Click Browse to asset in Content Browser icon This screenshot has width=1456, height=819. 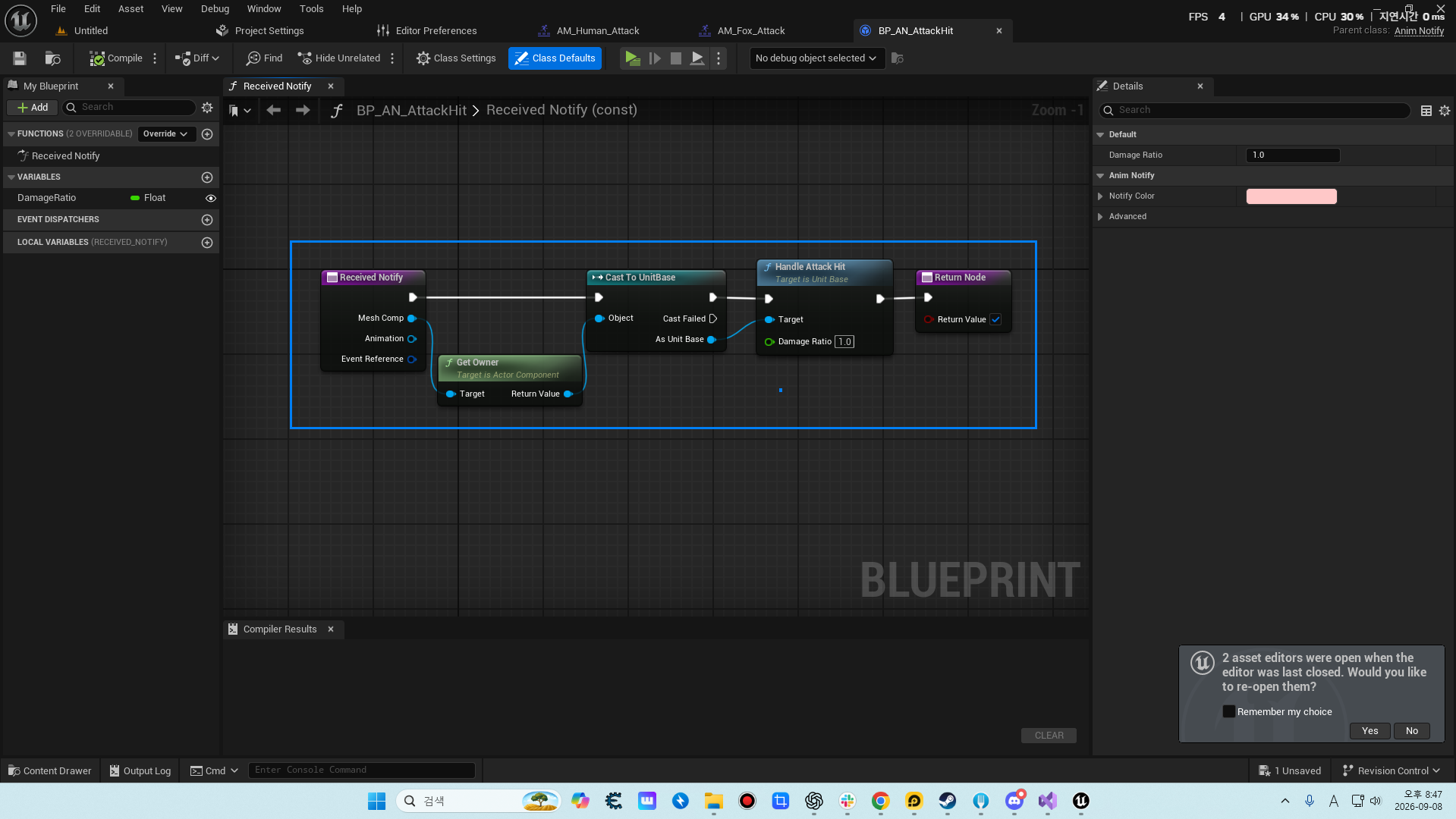52,58
